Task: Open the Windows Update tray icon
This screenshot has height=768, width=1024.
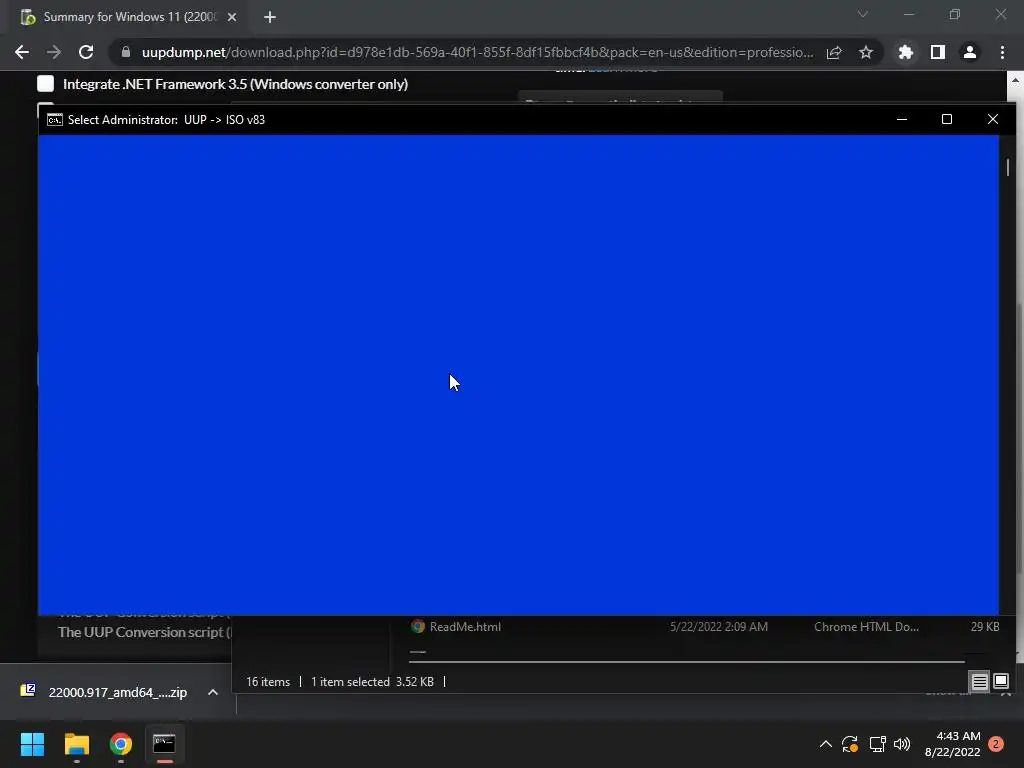Action: 850,744
